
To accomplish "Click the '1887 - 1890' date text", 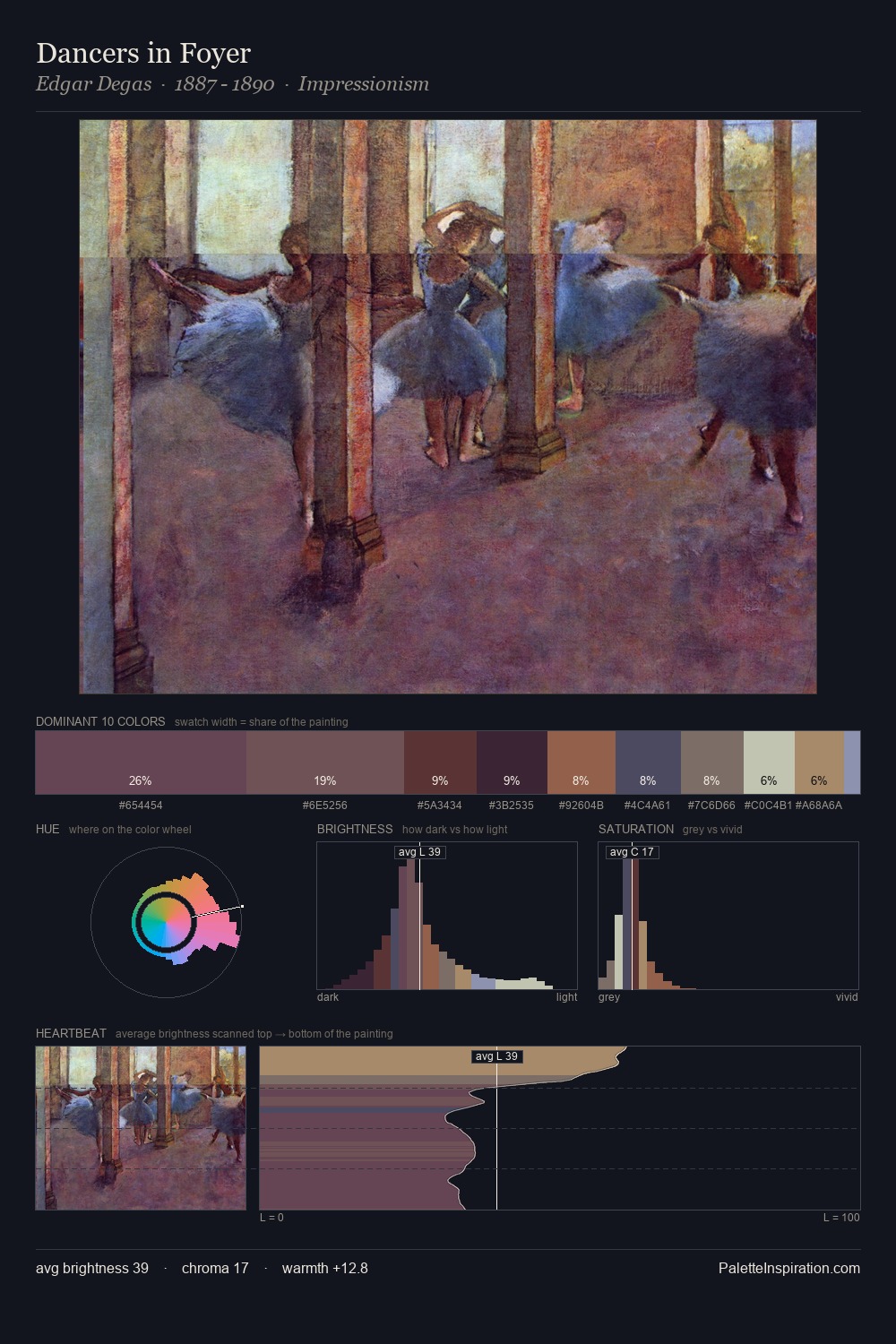I will [x=225, y=84].
